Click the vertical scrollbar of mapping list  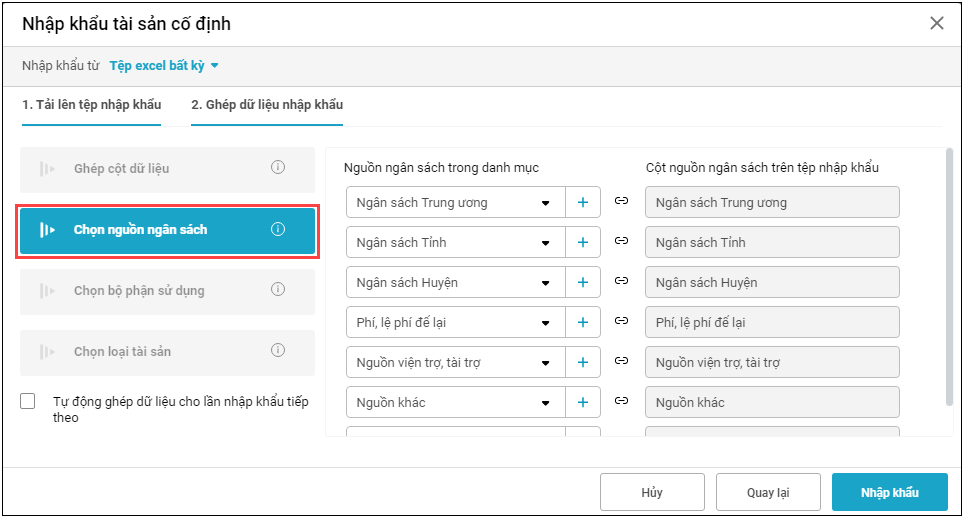(948, 280)
